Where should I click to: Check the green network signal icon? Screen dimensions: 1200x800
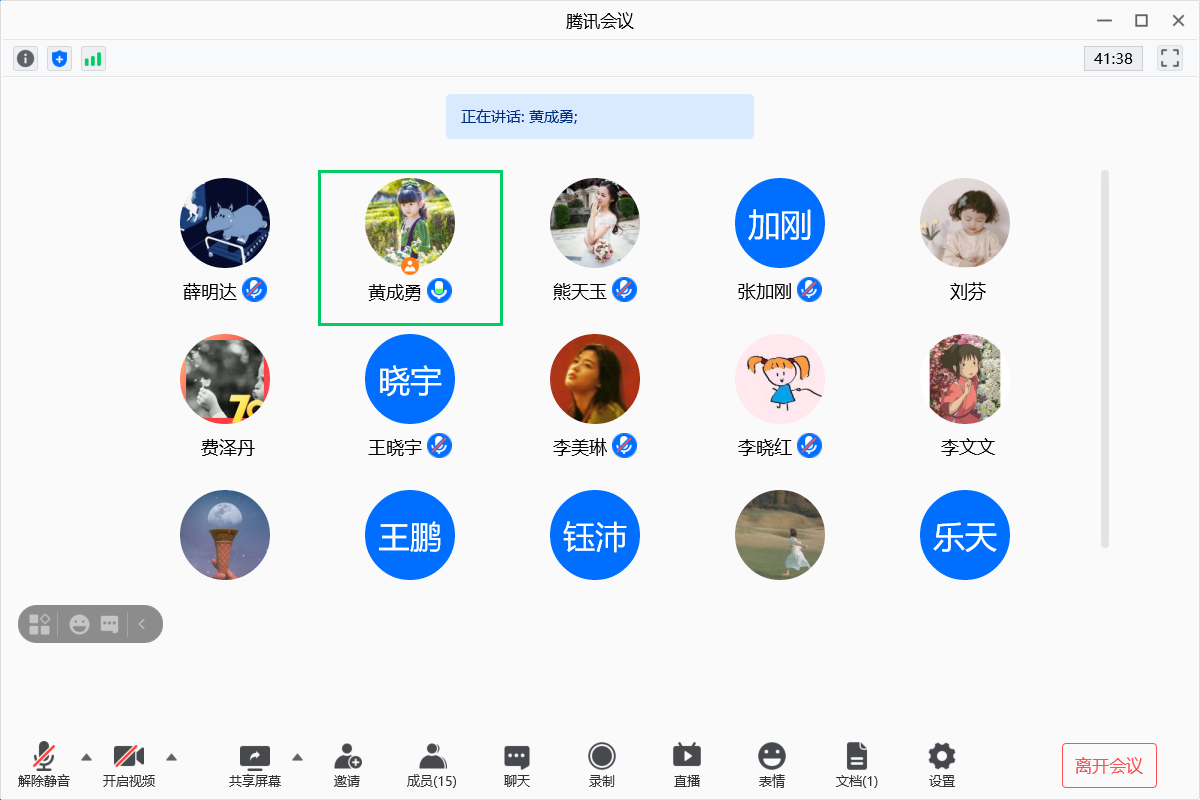pyautogui.click(x=93, y=59)
